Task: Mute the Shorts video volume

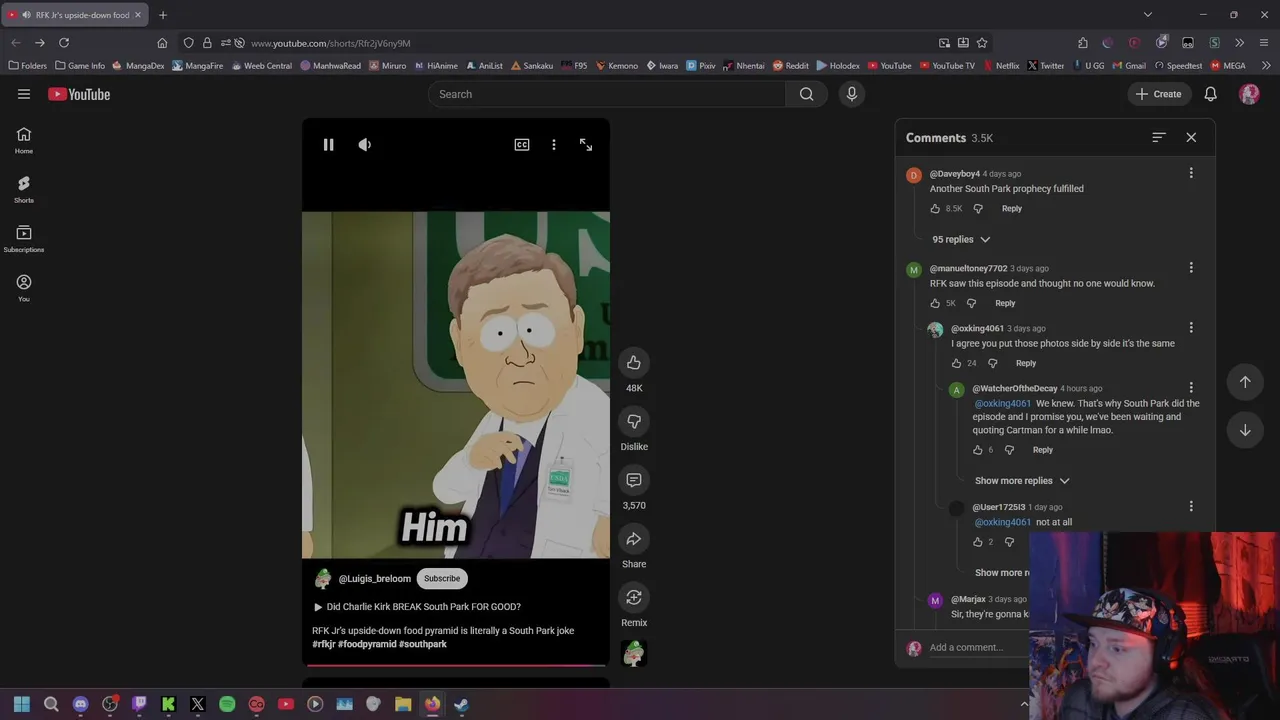Action: click(x=365, y=145)
